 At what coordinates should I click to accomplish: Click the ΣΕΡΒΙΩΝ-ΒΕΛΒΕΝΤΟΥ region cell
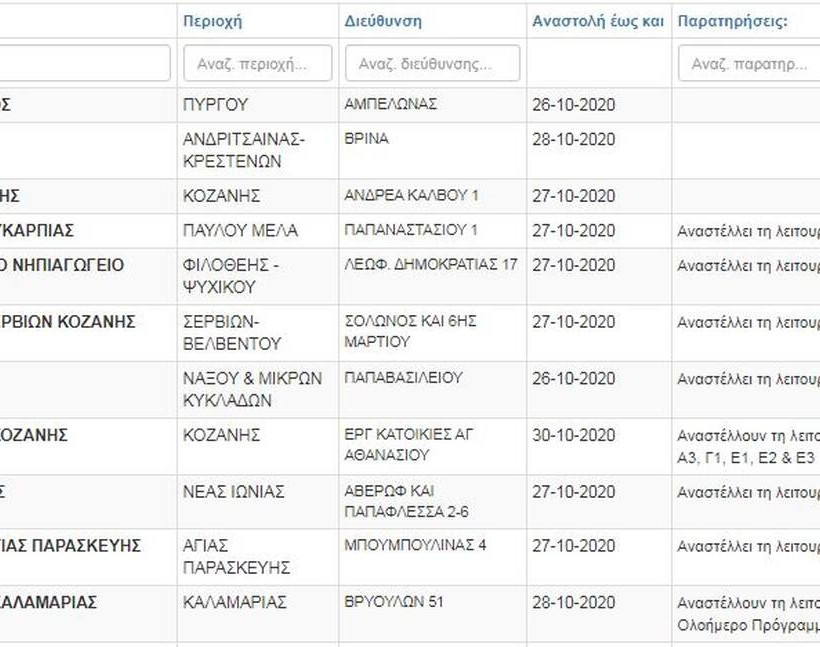[x=233, y=333]
